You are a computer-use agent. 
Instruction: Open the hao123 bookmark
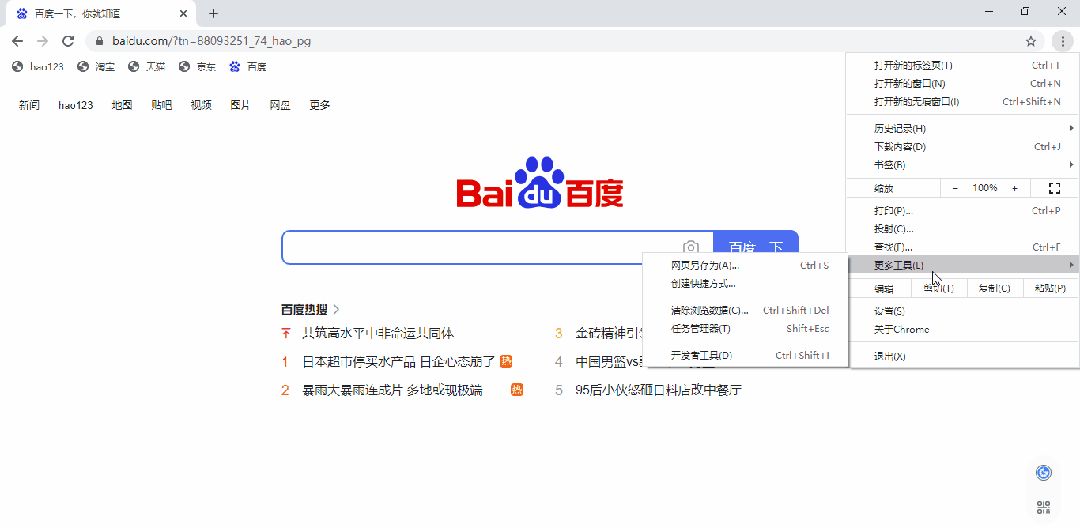pyautogui.click(x=38, y=67)
